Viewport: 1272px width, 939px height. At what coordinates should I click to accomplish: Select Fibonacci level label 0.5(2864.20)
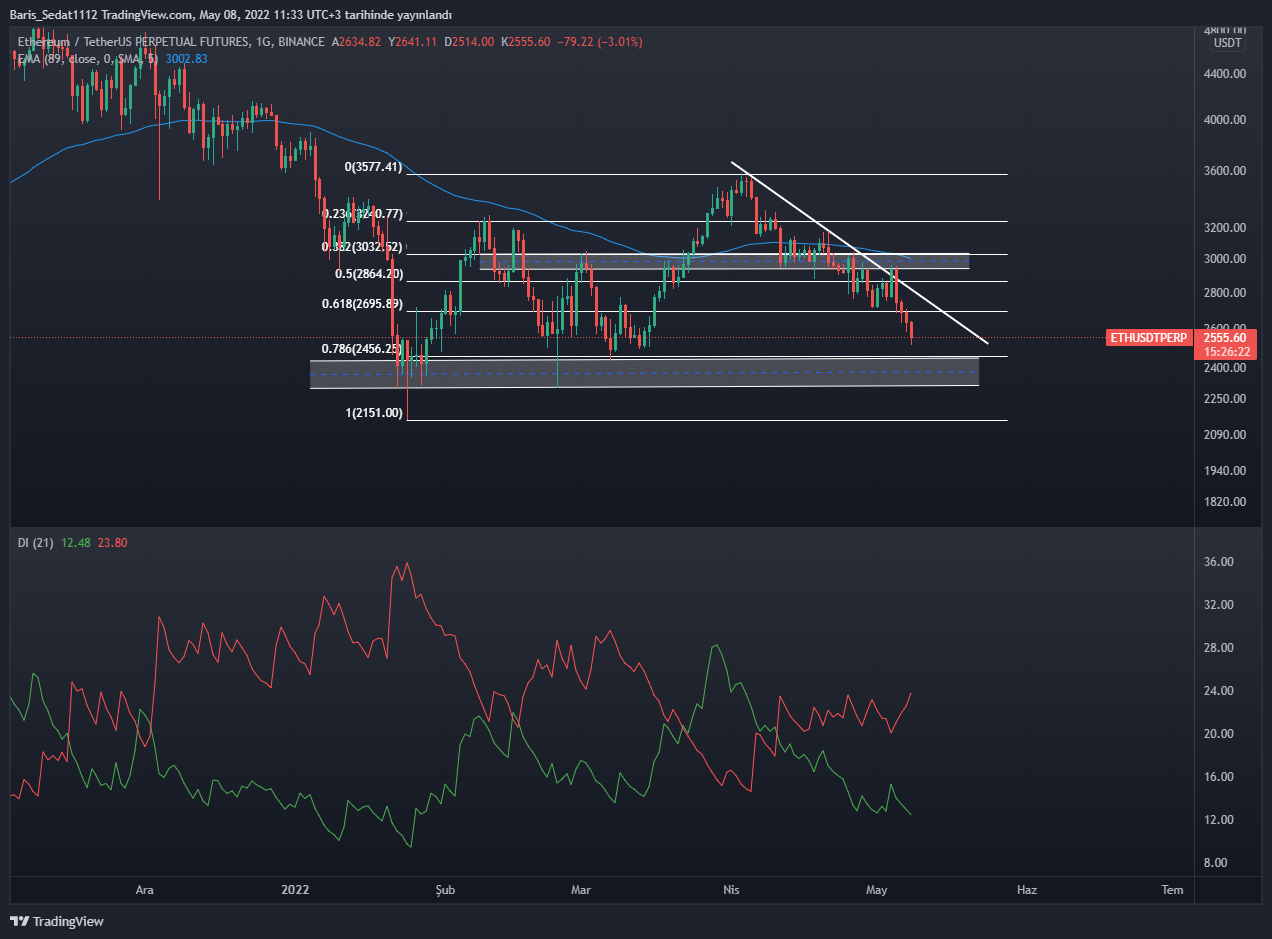pos(368,273)
